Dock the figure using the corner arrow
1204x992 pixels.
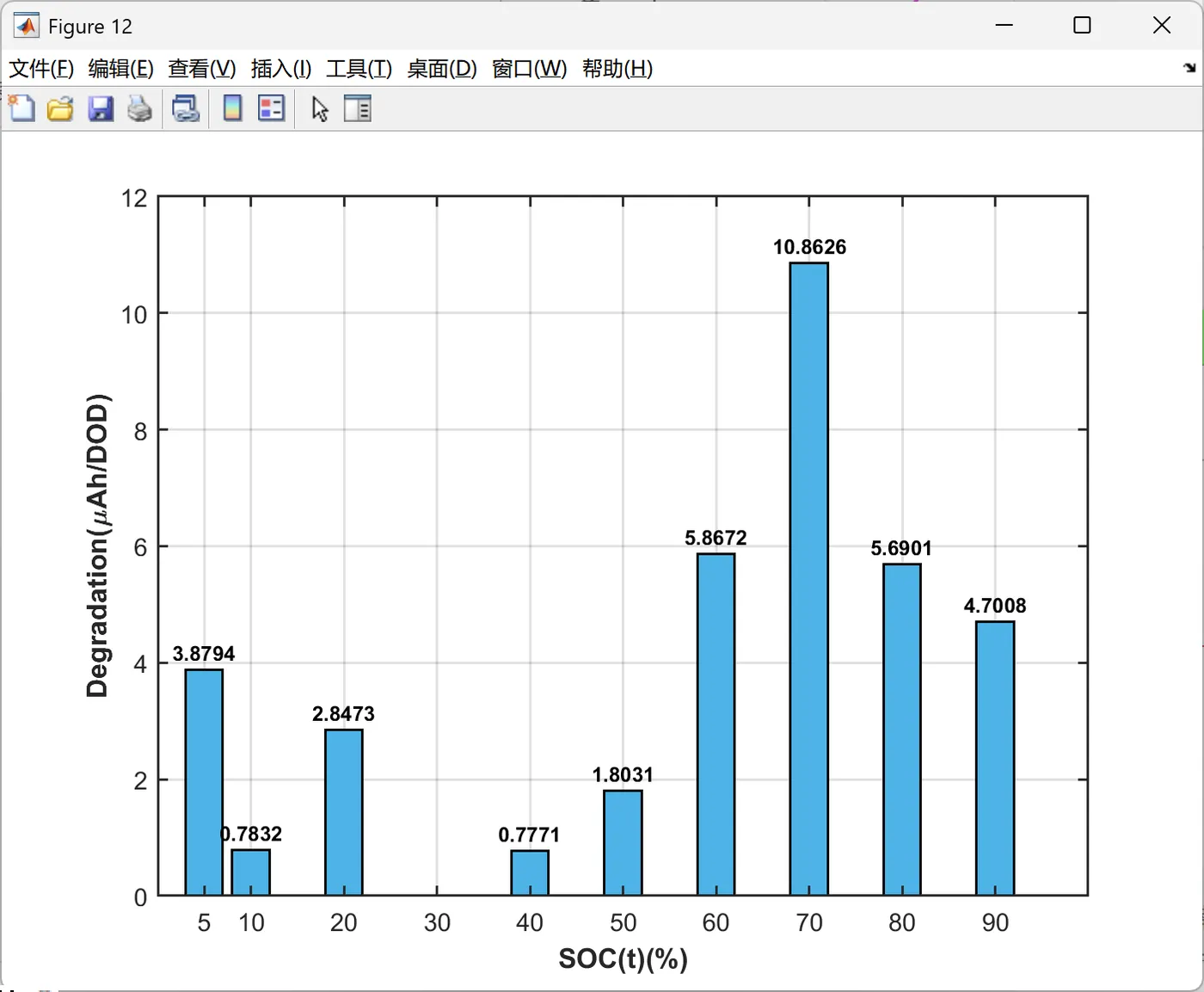[x=1189, y=68]
